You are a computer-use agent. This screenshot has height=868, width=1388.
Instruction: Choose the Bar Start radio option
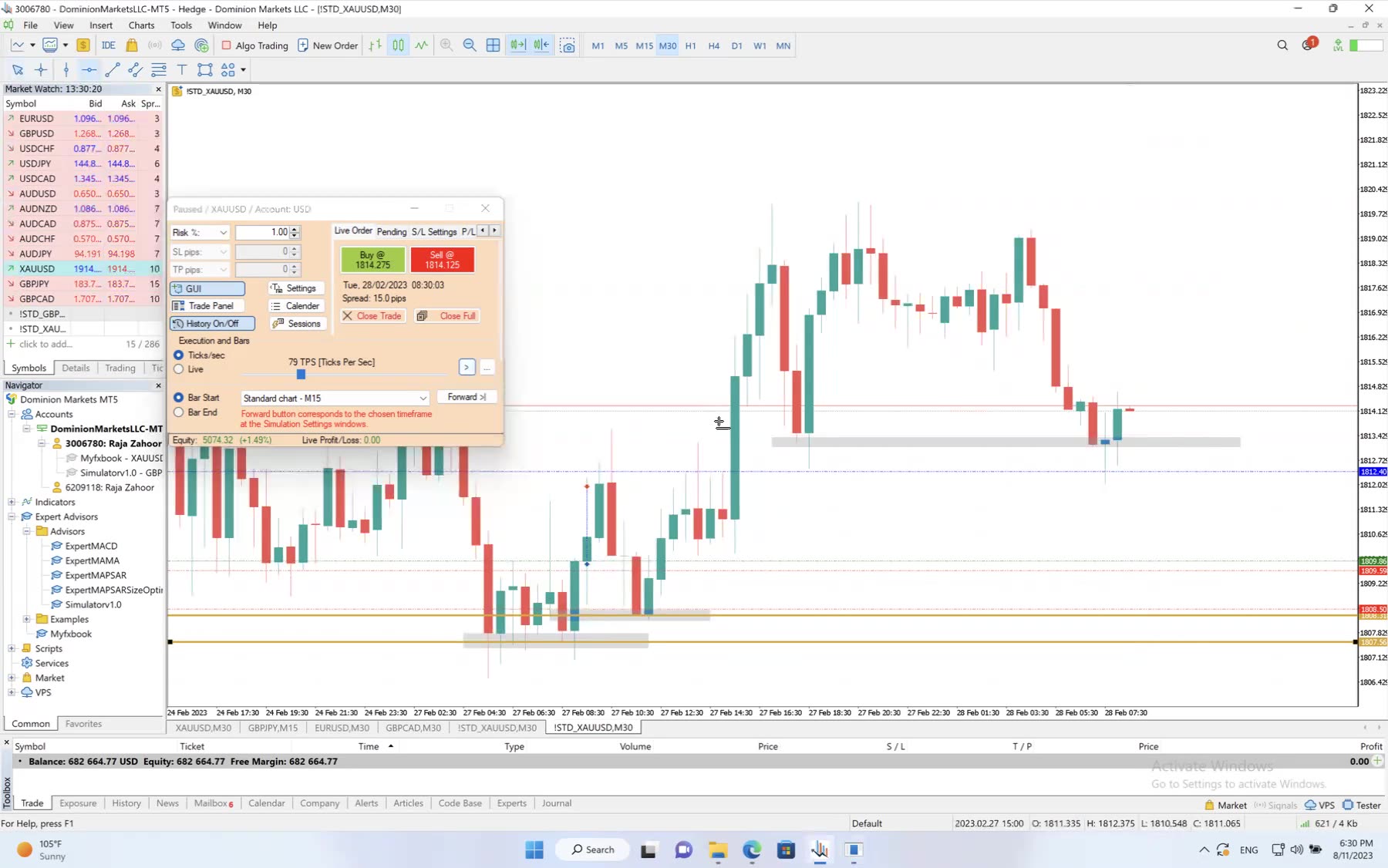click(x=179, y=398)
